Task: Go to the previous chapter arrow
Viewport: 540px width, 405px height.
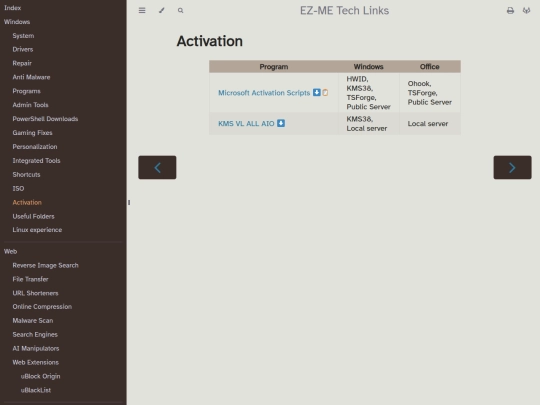Action: [157, 167]
